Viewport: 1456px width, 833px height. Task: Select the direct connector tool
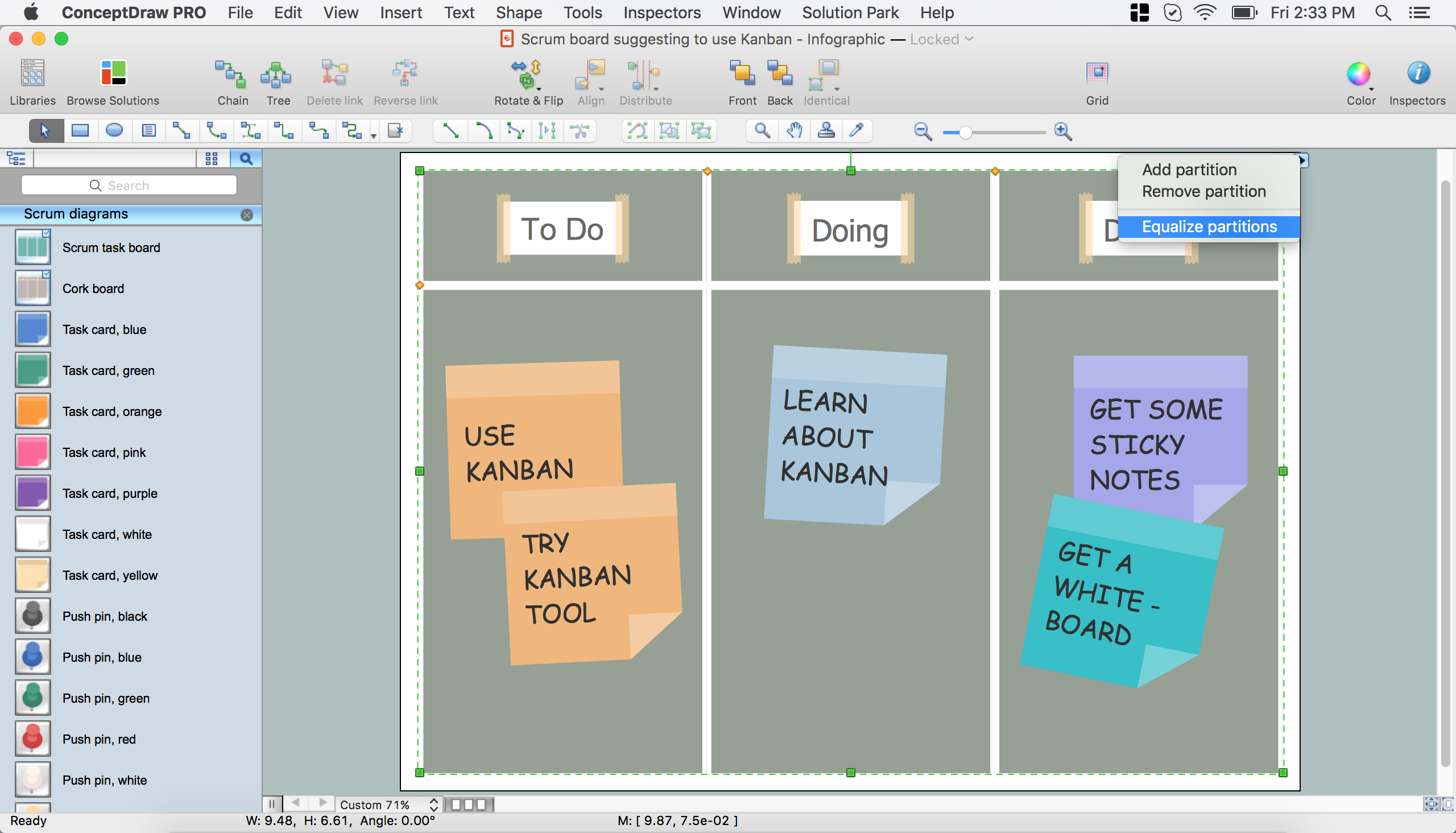[182, 131]
